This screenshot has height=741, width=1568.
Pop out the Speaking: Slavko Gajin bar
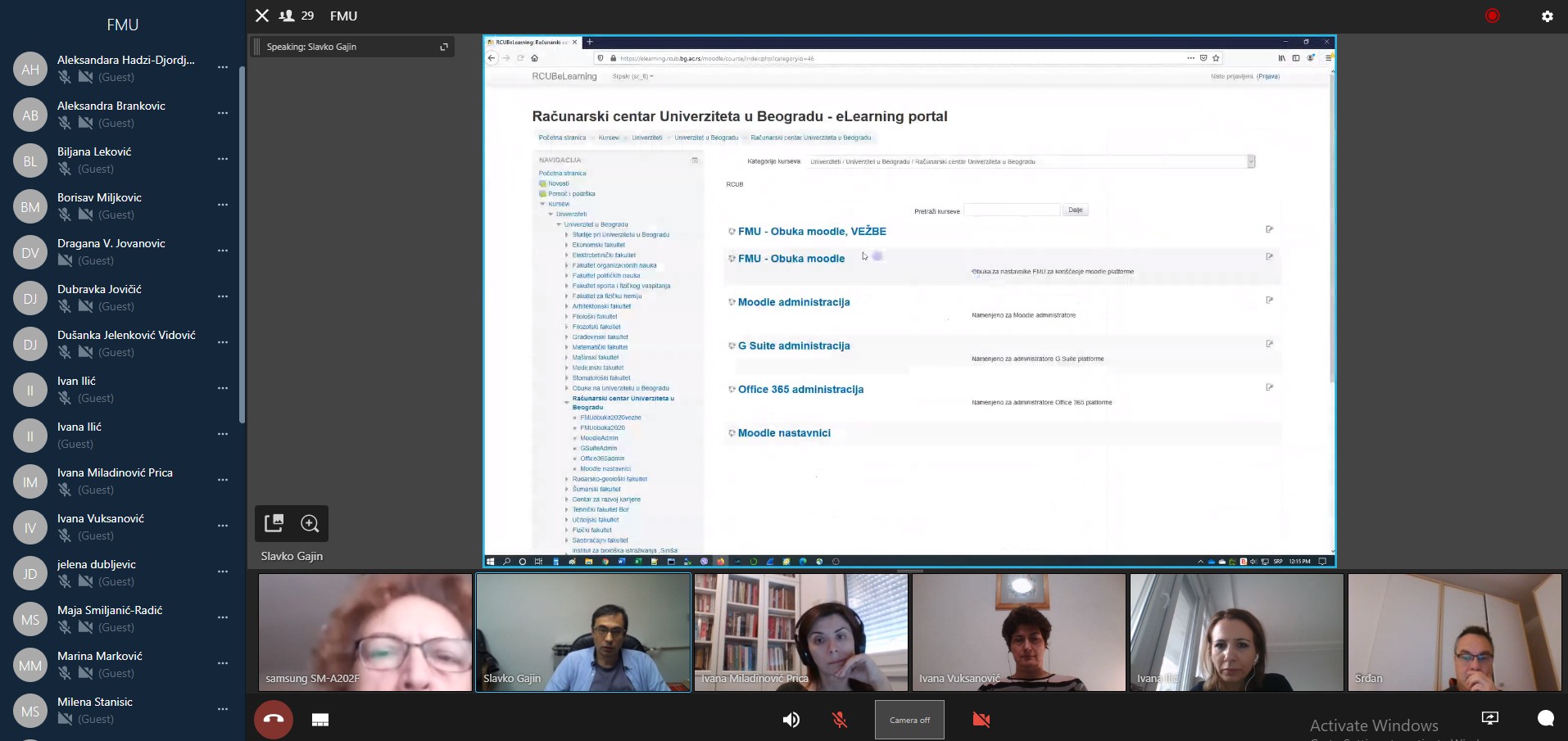tap(444, 47)
